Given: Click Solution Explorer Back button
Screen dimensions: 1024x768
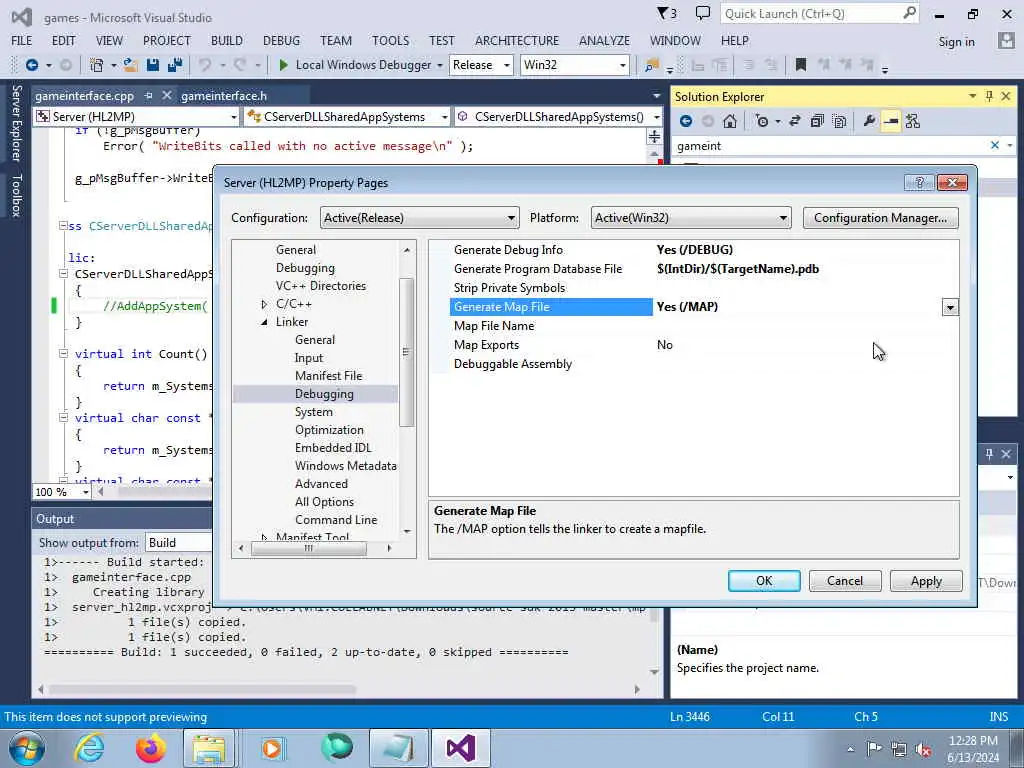Looking at the screenshot, I should click(x=686, y=121).
